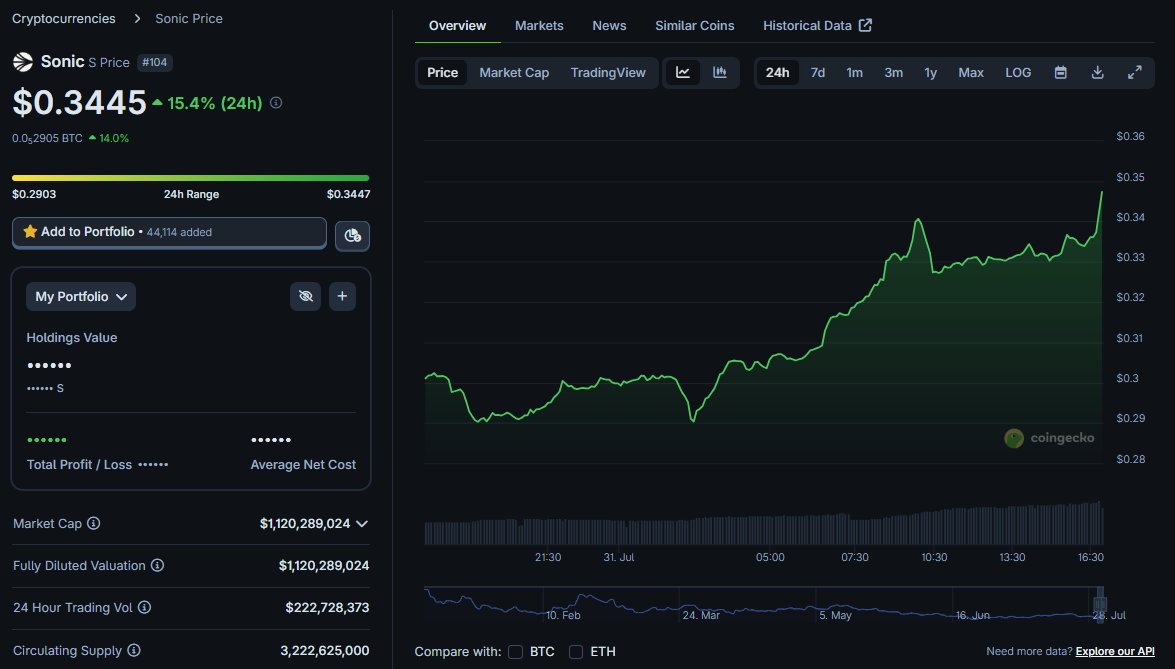Open the calendar date range picker
Image resolution: width=1175 pixels, height=669 pixels.
click(x=1060, y=73)
